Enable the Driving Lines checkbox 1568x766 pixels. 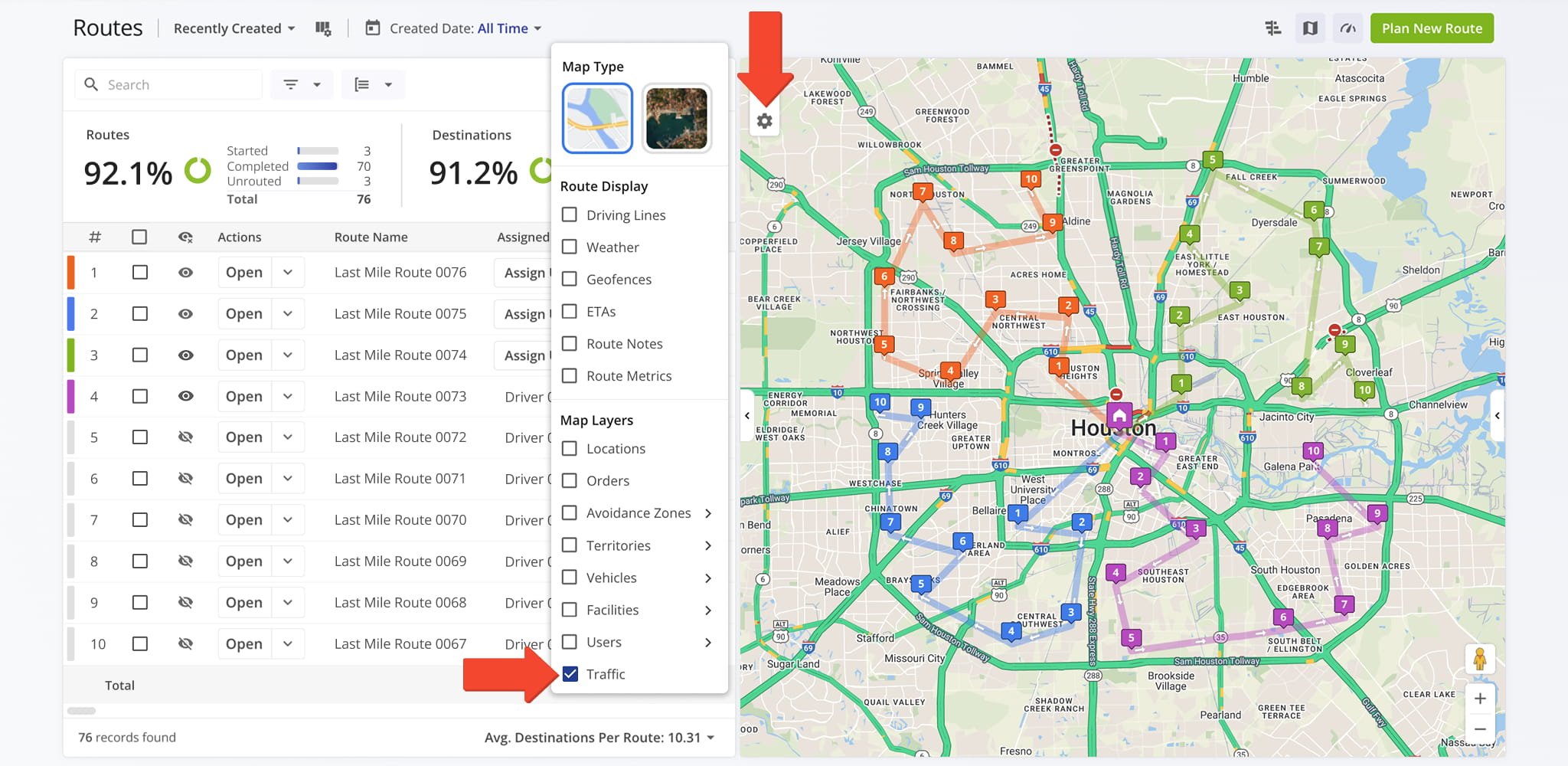(570, 215)
